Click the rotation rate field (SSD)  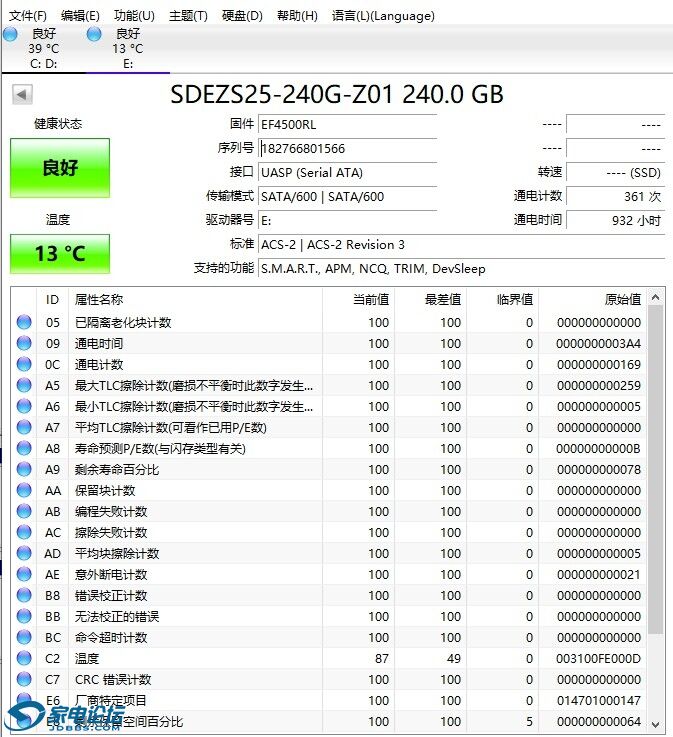coord(616,172)
